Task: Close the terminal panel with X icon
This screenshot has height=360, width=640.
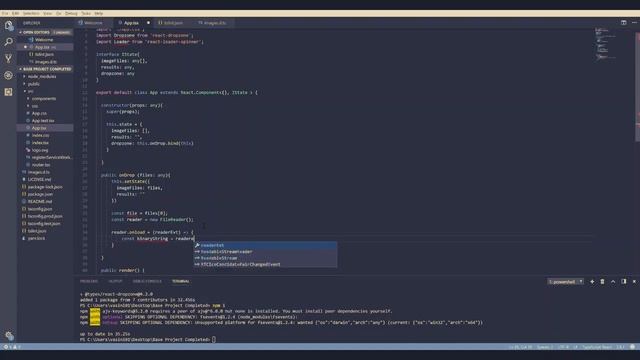Action: tap(634, 282)
